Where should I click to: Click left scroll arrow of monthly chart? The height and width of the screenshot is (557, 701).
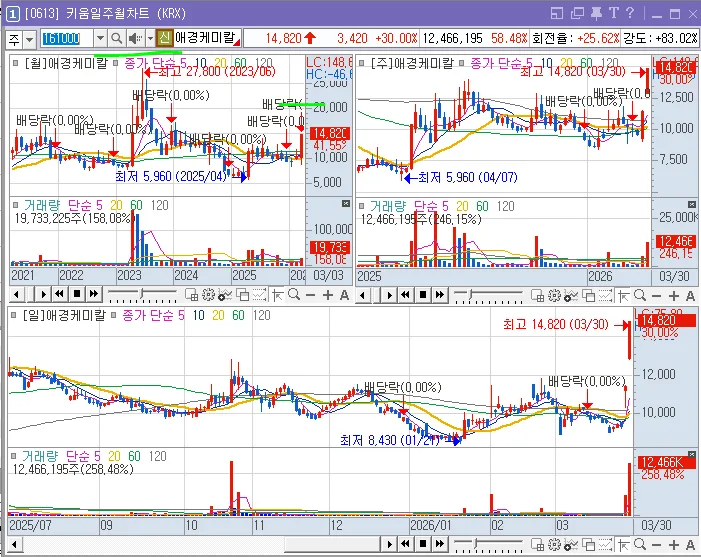(16, 295)
